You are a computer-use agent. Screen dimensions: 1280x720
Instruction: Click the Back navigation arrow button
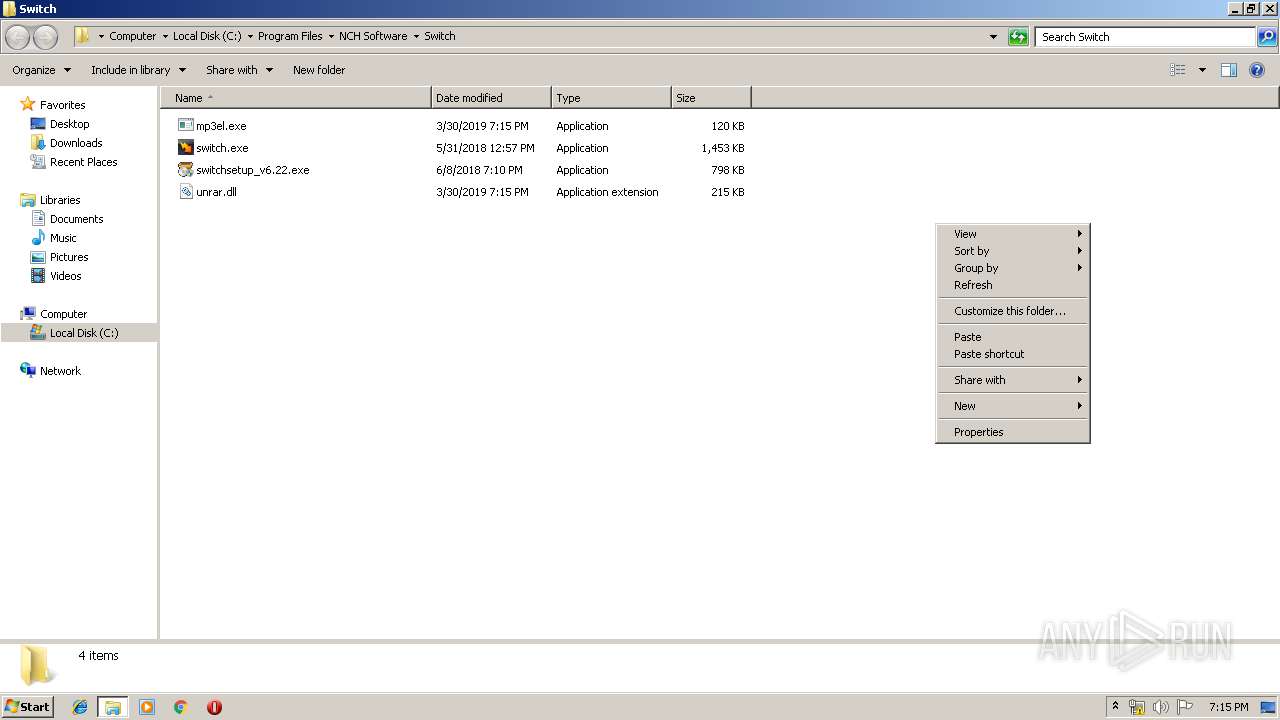point(18,37)
